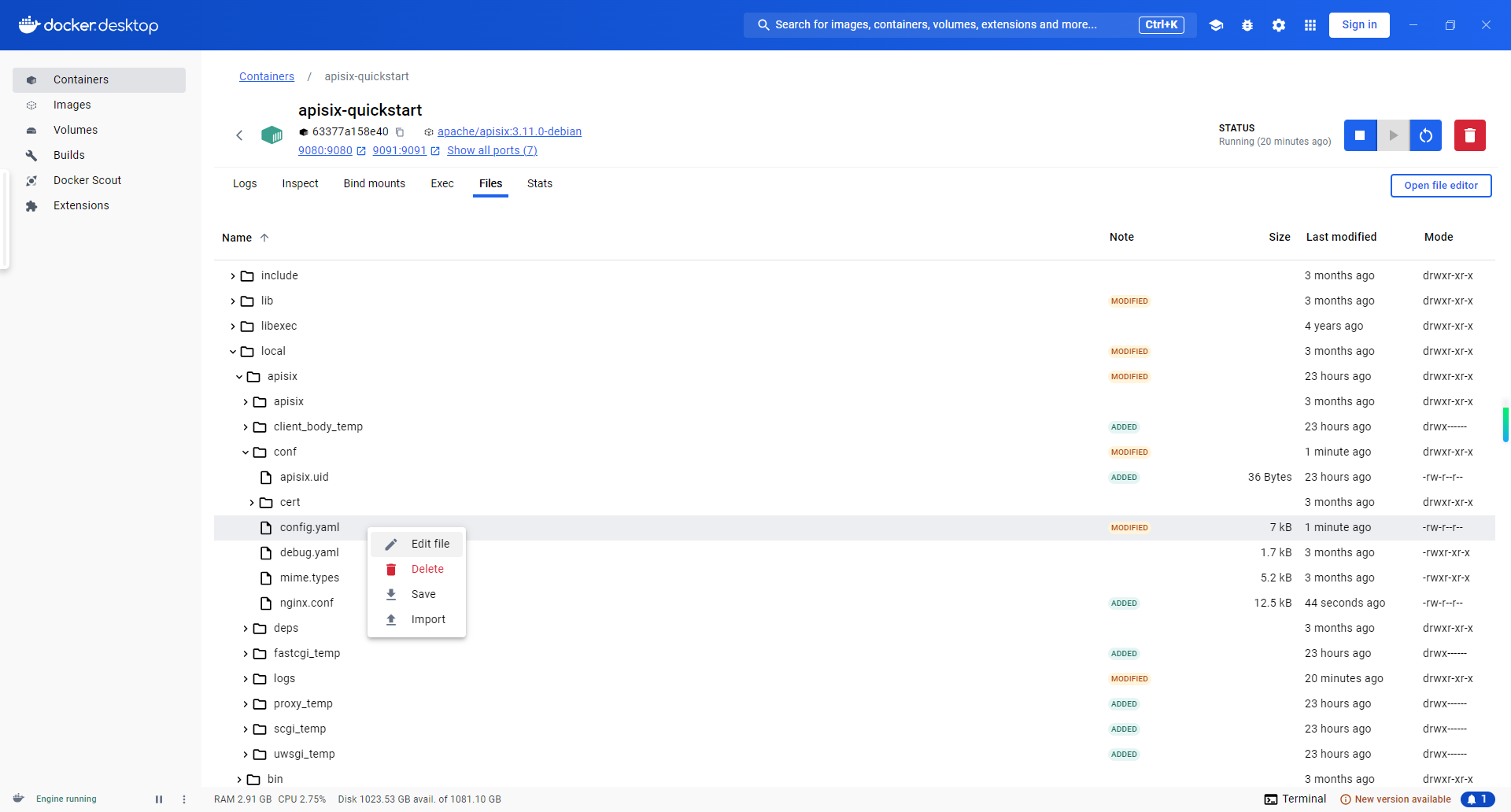Click Show all ports (7)
This screenshot has height=812, width=1511.
(x=492, y=150)
